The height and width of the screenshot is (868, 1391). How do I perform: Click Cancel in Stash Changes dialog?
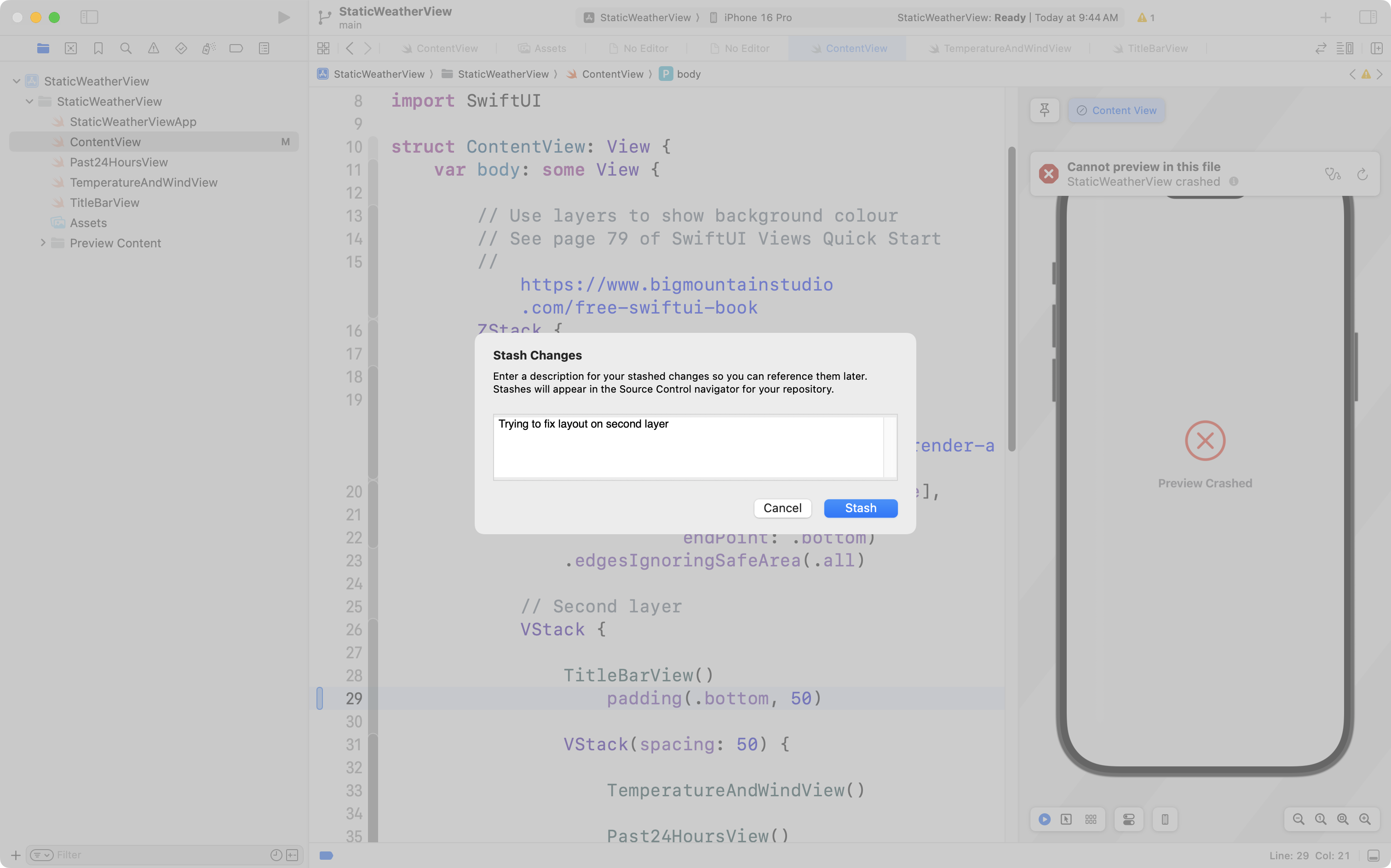pos(782,508)
